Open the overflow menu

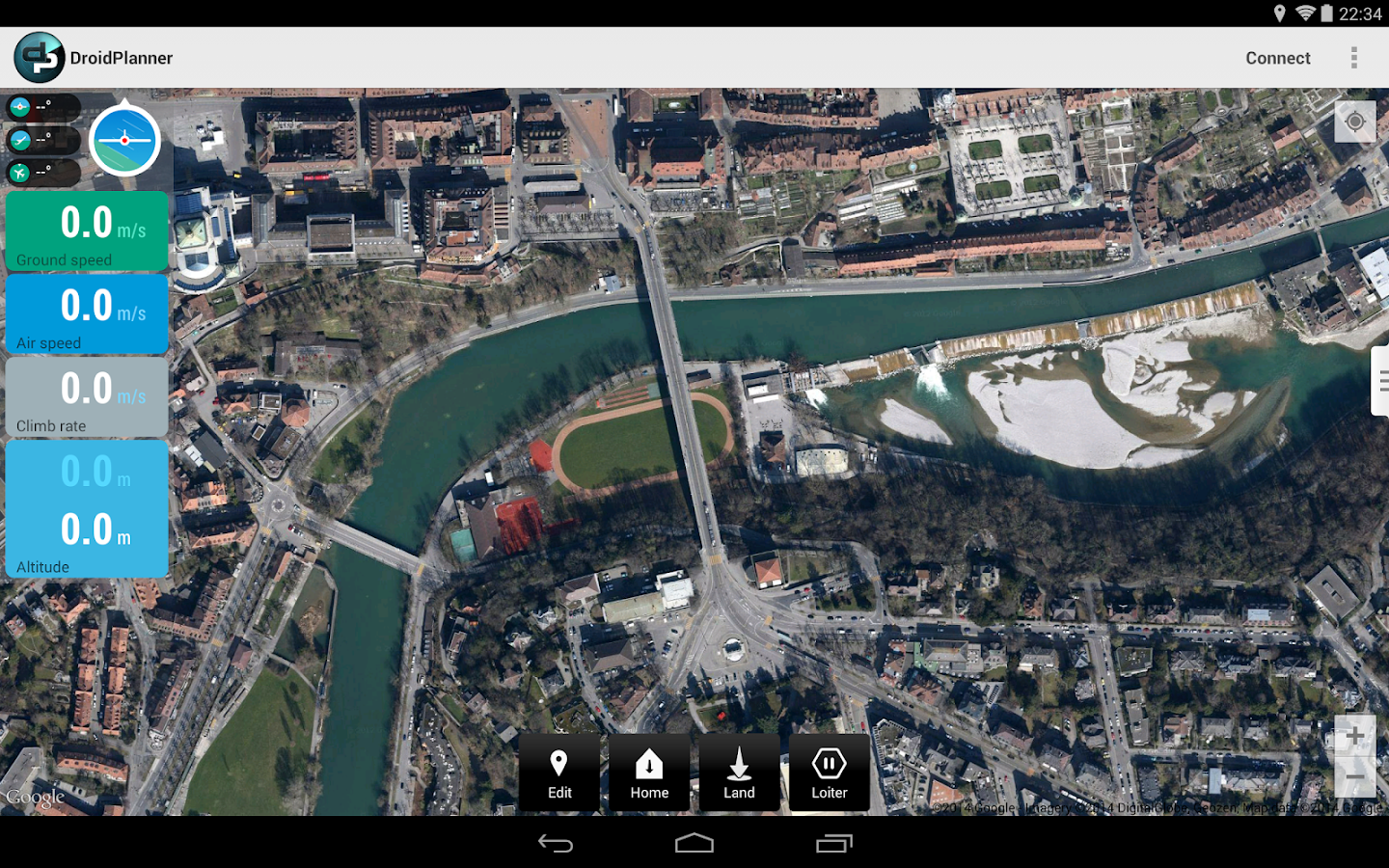[x=1355, y=58]
